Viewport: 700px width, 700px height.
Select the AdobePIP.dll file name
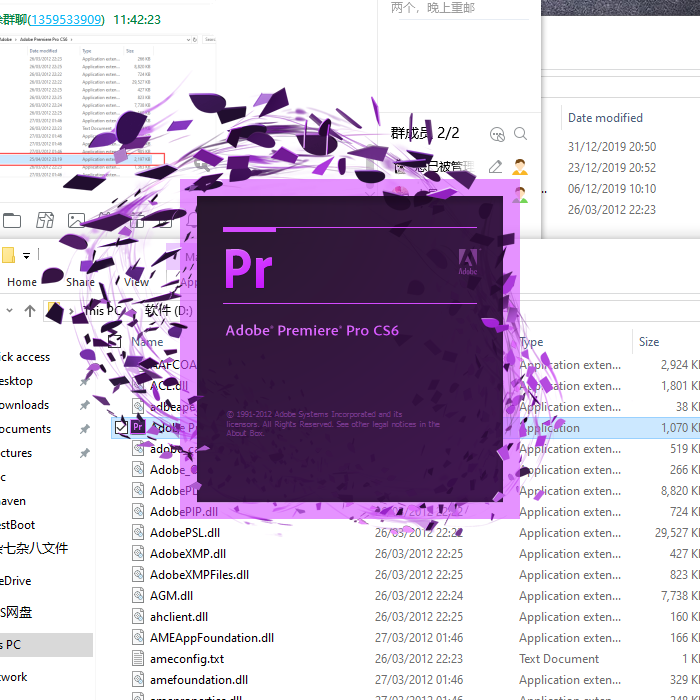(x=184, y=512)
